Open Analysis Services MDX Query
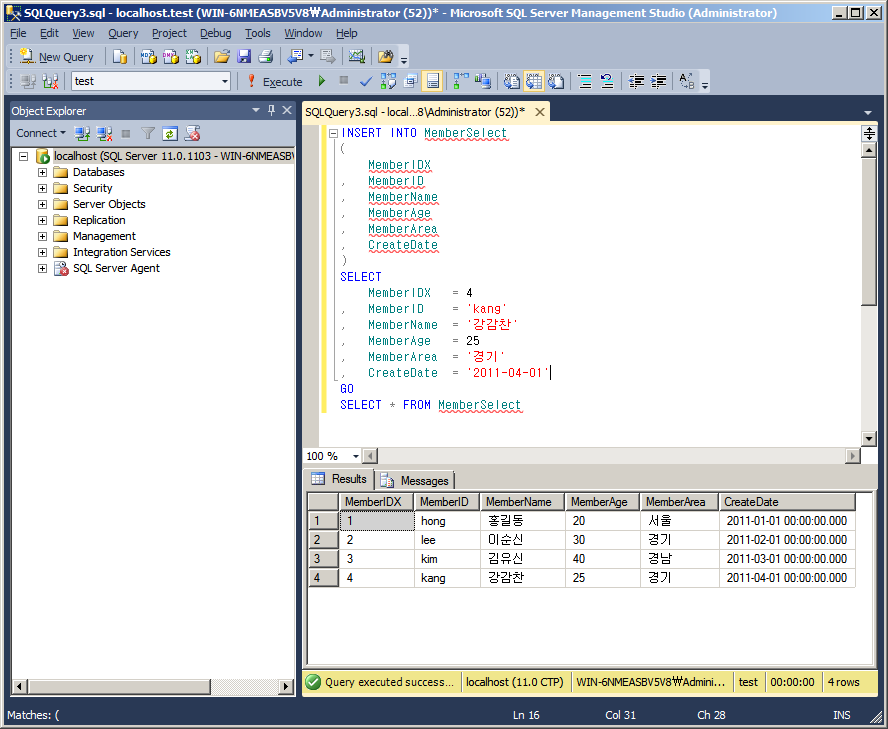The width and height of the screenshot is (888, 729). point(148,57)
